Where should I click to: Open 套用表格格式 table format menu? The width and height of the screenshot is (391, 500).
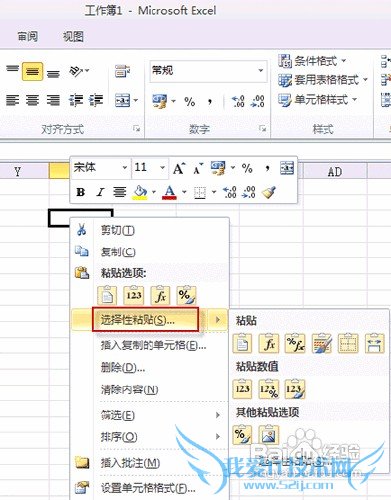coord(323,80)
